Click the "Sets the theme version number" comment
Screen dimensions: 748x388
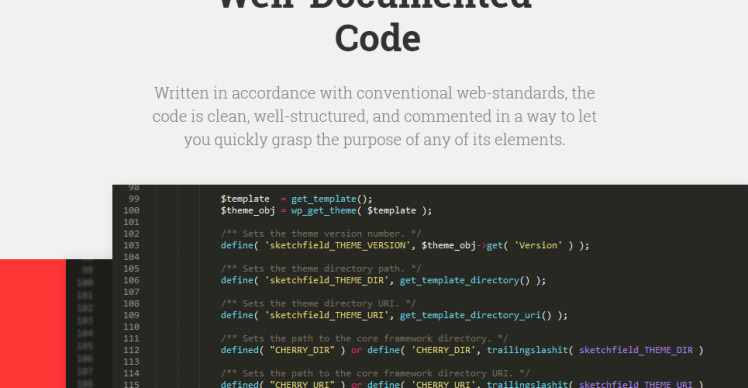(x=321, y=234)
